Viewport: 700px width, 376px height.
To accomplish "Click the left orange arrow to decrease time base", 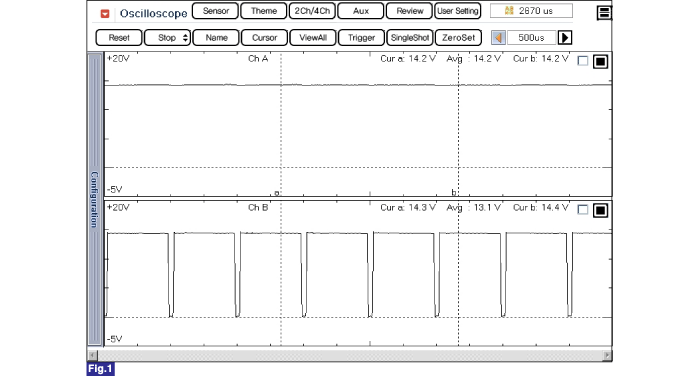I will [498, 38].
